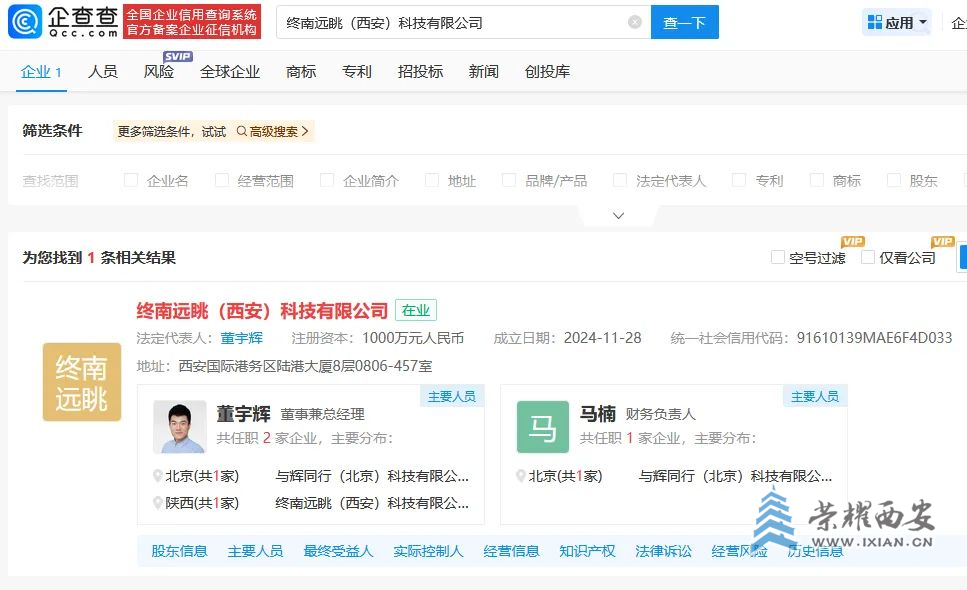Open the 应用 grid menu
The image size is (967, 590).
pyautogui.click(x=897, y=23)
